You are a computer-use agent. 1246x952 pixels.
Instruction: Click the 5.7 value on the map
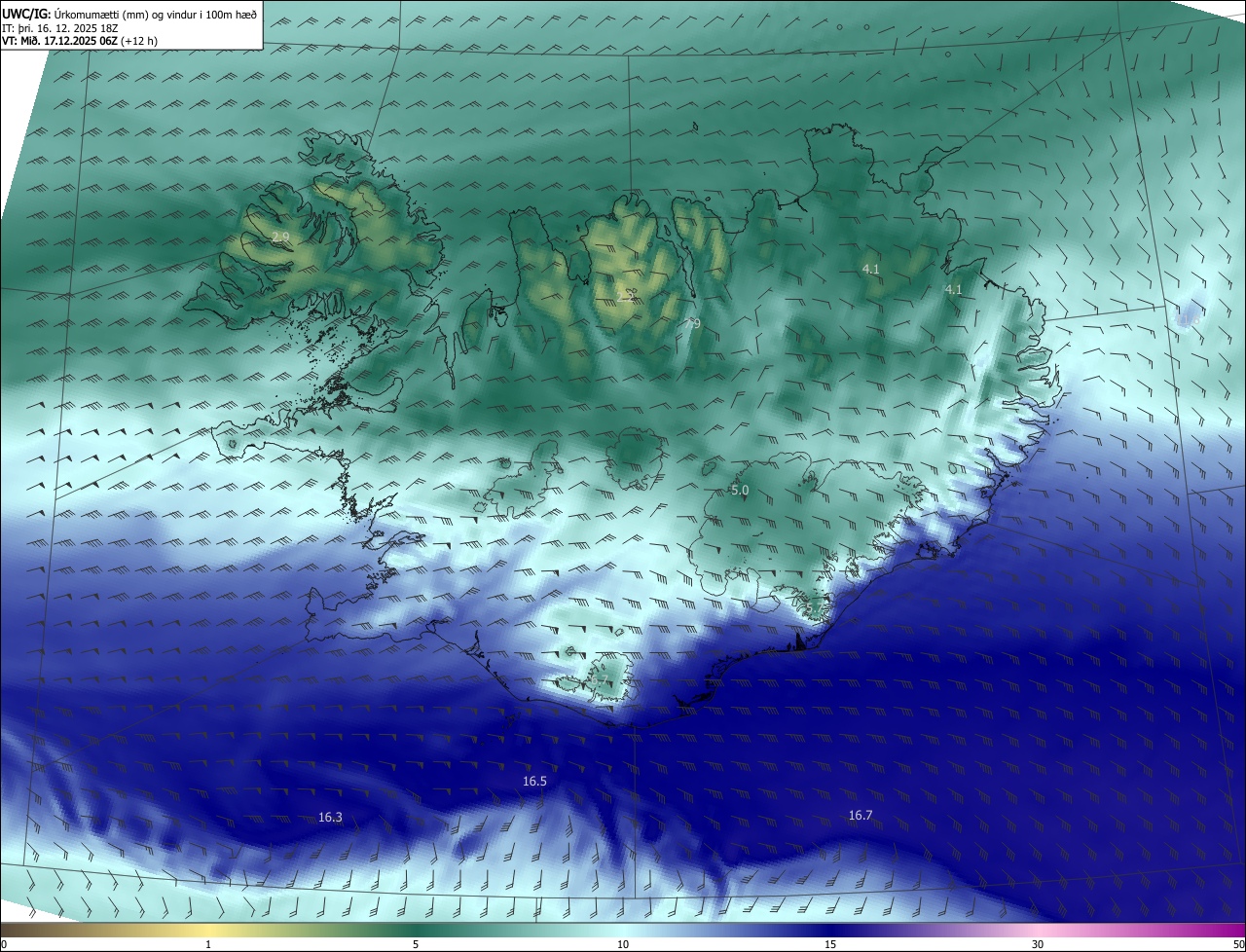tap(814, 609)
